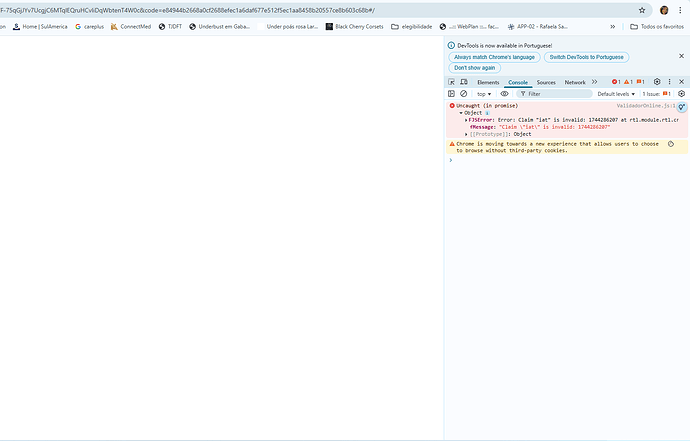Show the console sidebar
This screenshot has height=441, width=690.
click(x=451, y=94)
